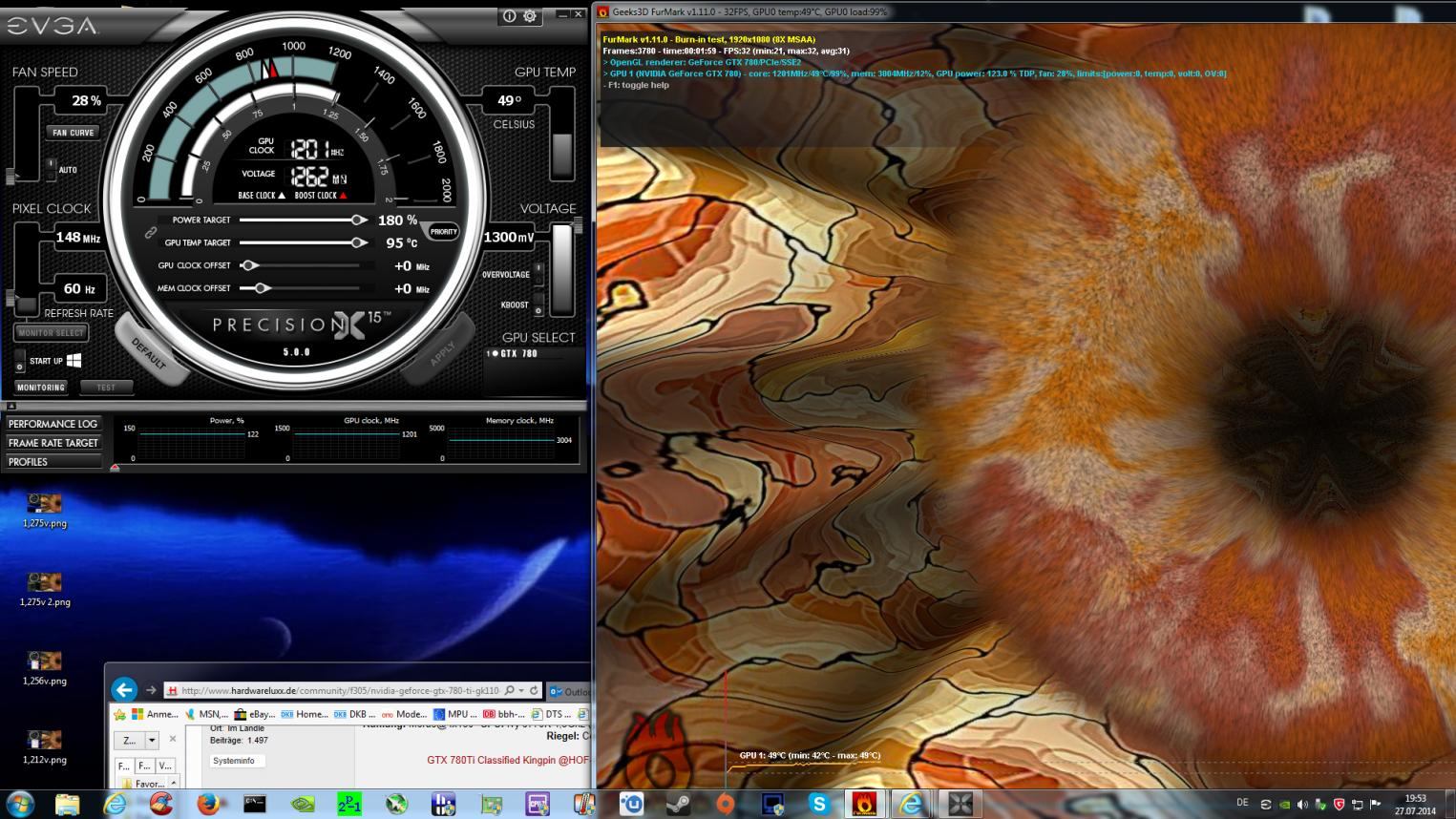Open EVGA Precision settings gear icon
Viewport: 1456px width, 819px height.
(x=530, y=16)
